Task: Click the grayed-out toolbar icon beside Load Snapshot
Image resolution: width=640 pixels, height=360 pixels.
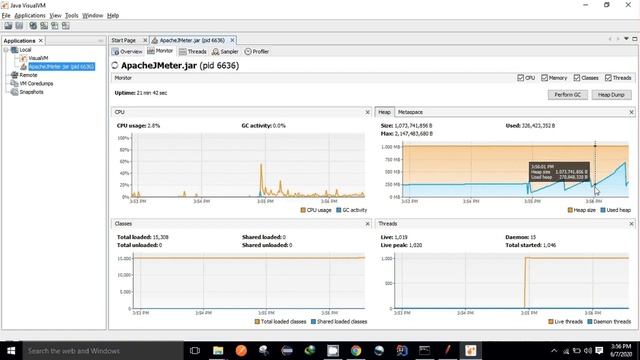Action: tap(19, 26)
